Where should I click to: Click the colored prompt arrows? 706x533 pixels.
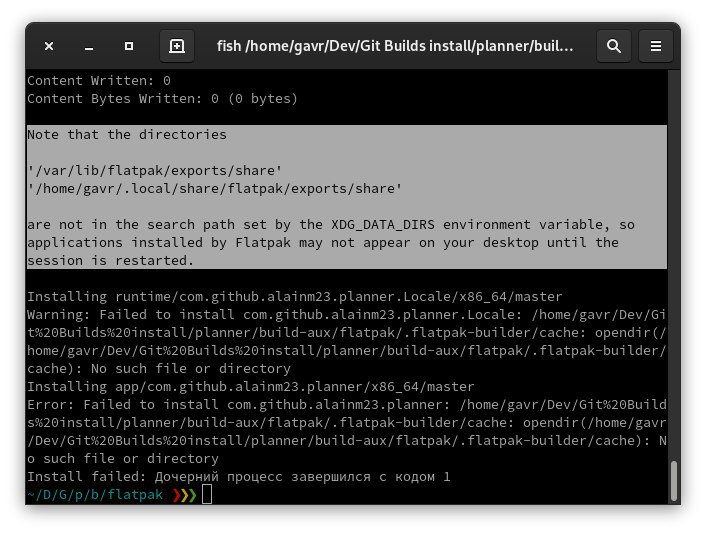pos(185,495)
